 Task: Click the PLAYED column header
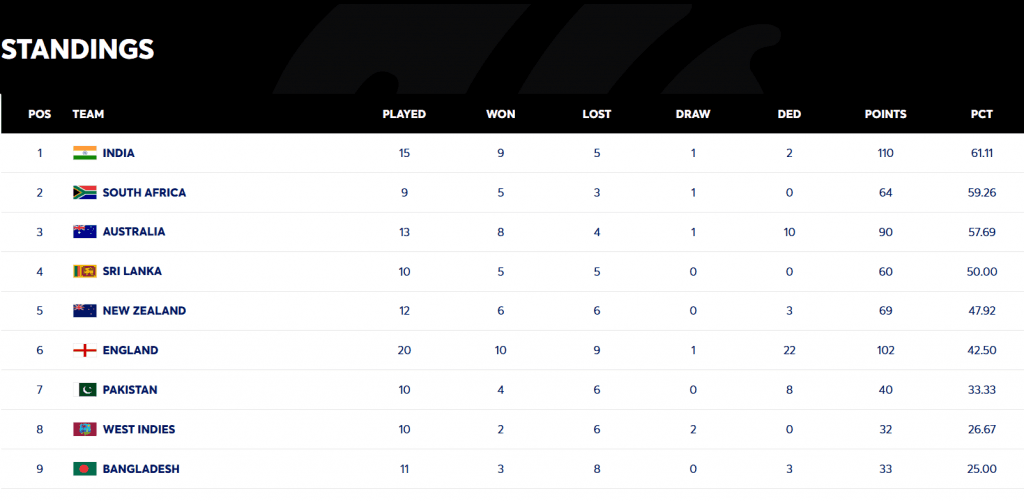[x=404, y=114]
